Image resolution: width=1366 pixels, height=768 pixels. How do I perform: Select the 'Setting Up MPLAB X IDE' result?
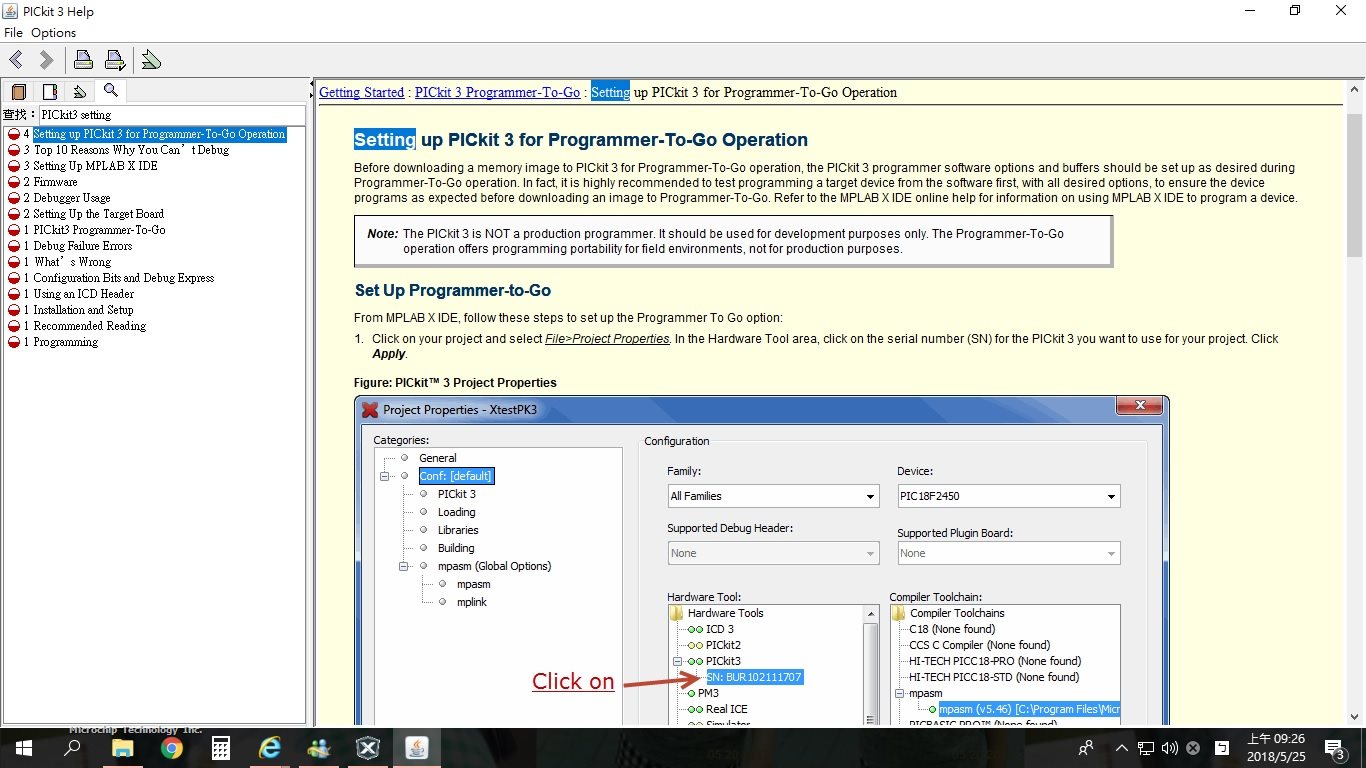pos(95,166)
